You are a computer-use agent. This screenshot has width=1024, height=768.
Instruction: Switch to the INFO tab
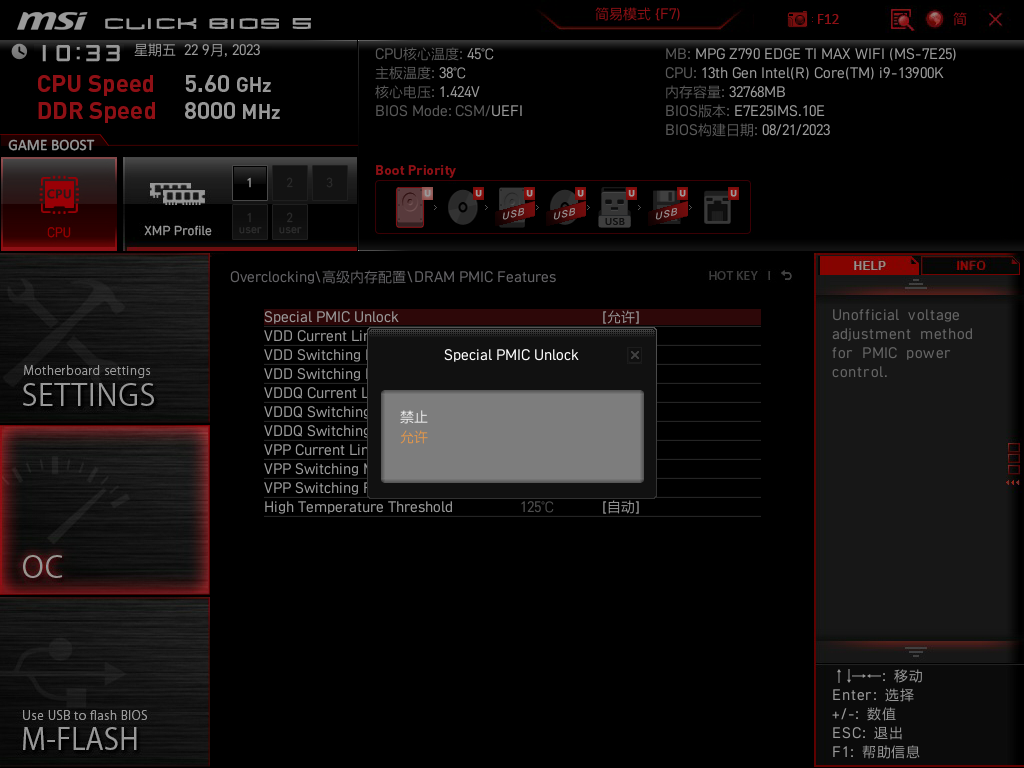pos(970,266)
